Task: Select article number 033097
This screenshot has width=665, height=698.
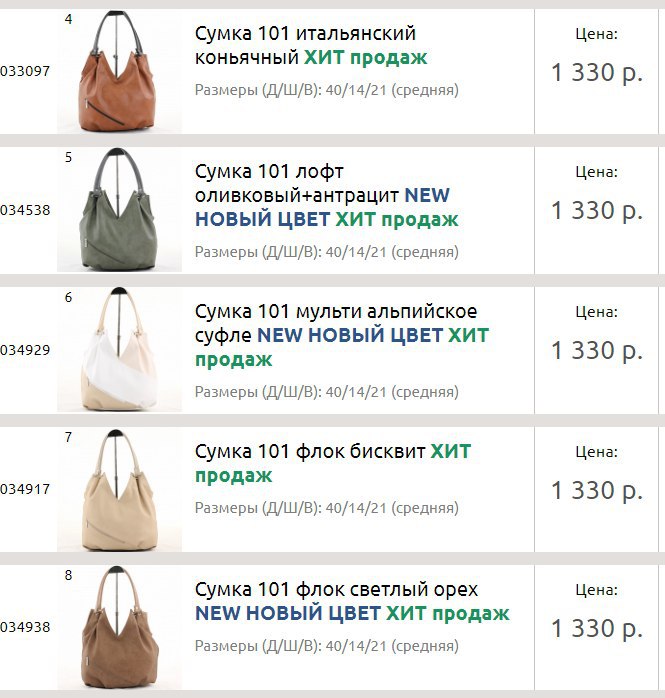Action: tap(25, 71)
